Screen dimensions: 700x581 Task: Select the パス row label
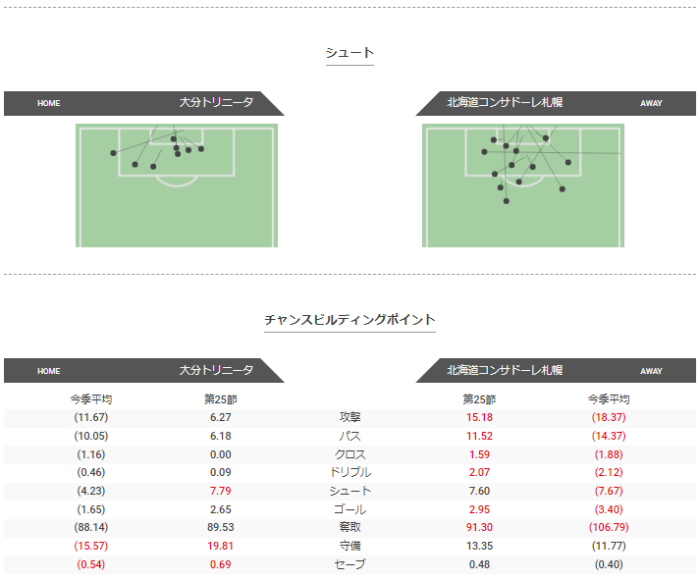click(350, 436)
